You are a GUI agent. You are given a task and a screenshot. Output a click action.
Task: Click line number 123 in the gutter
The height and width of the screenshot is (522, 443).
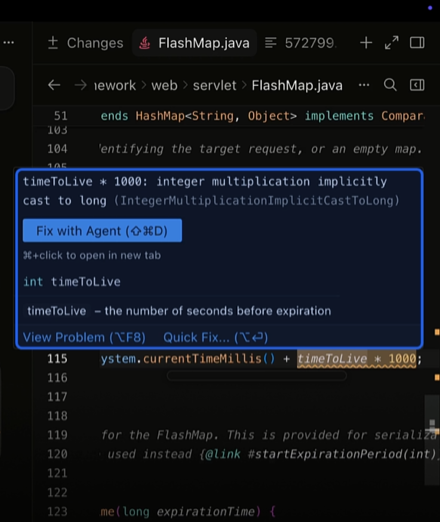coord(57,511)
